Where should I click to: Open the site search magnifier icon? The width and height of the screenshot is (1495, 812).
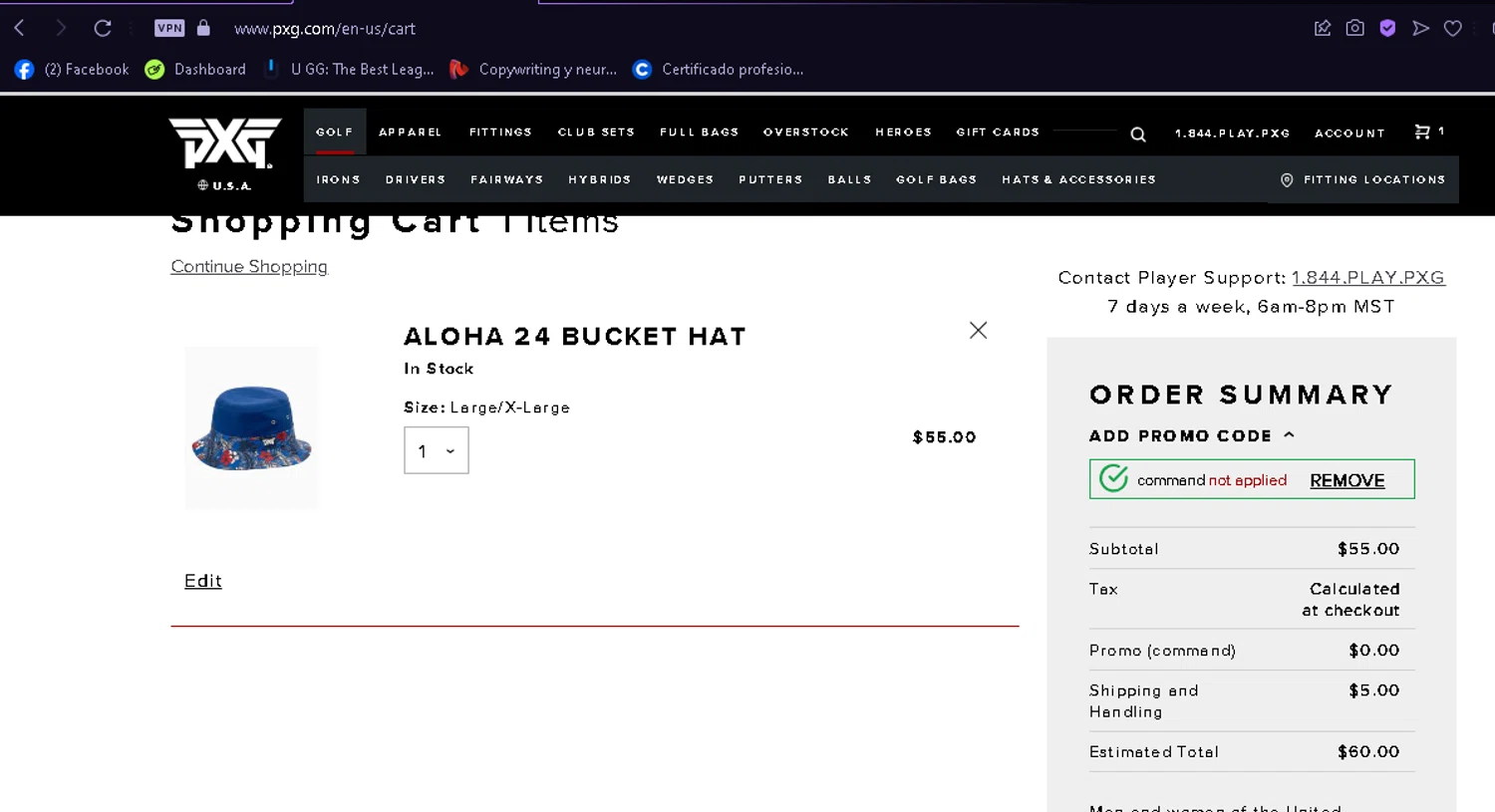[x=1137, y=135]
